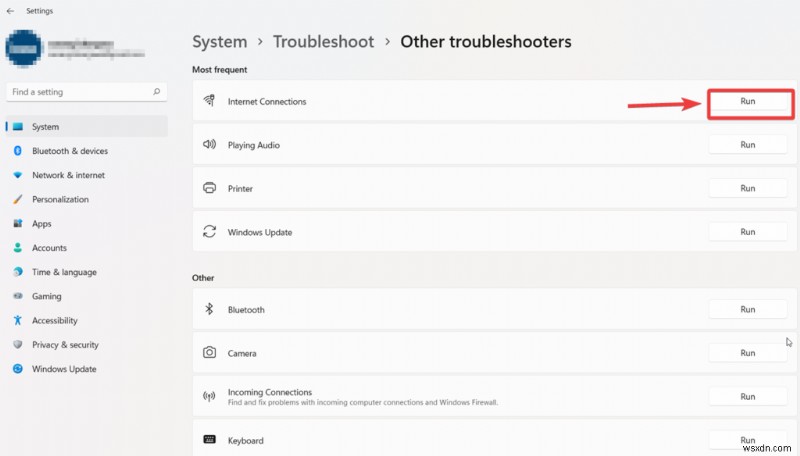Click the Network & internet wifi icon
This screenshot has width=800, height=456.
coord(17,175)
